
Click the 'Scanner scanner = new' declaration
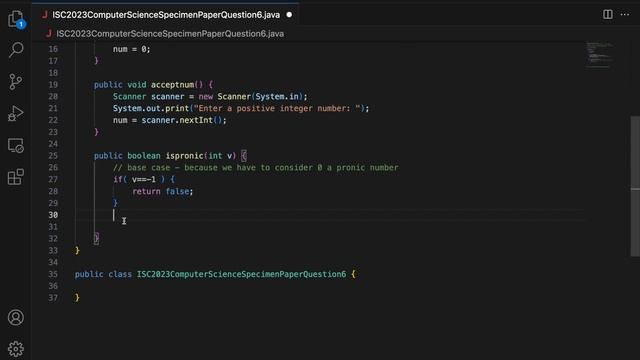point(163,96)
